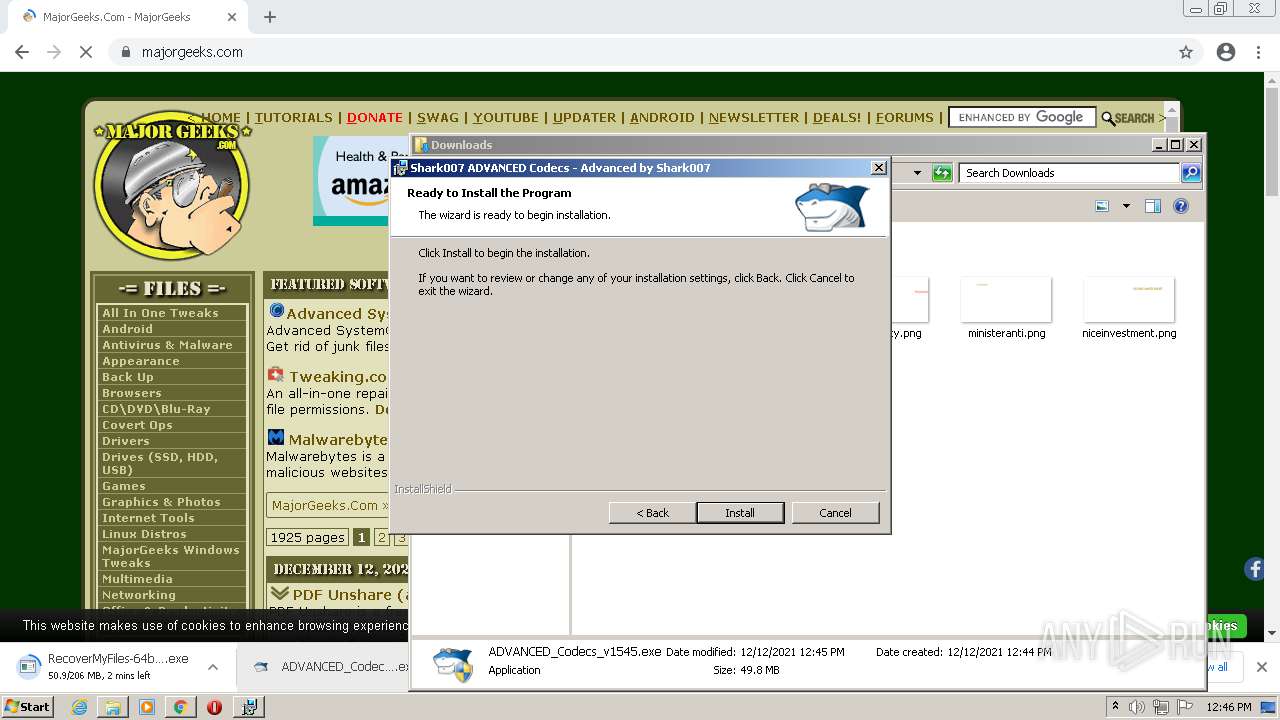Screen dimensions: 1280x720
Task: Go to page 2 of listings
Action: coord(381,538)
